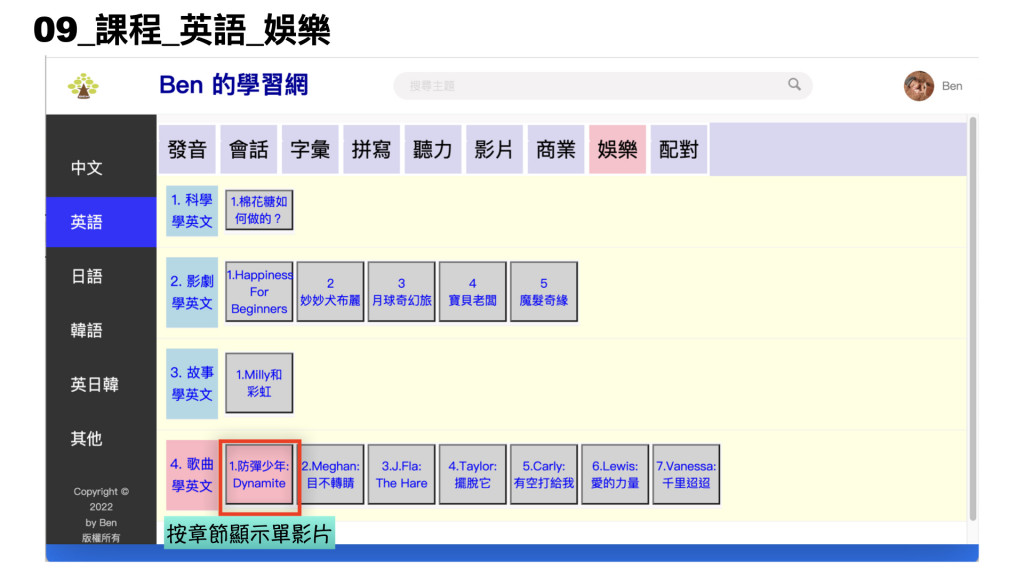Click the page's vertical scrollbar
Image resolution: width=1024 pixels, height=576 pixels.
[972, 319]
